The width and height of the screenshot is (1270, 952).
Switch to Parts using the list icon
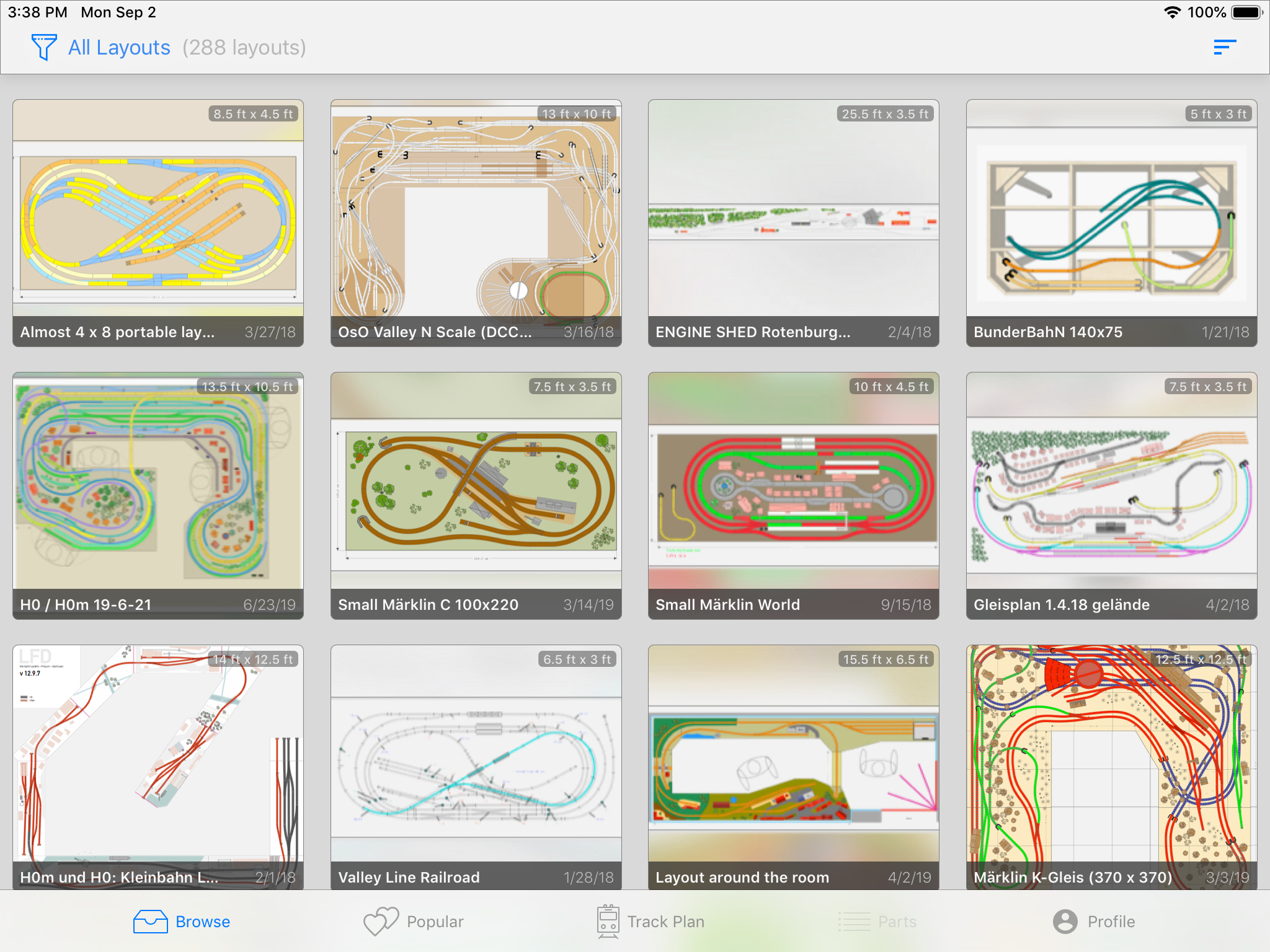[x=854, y=921]
